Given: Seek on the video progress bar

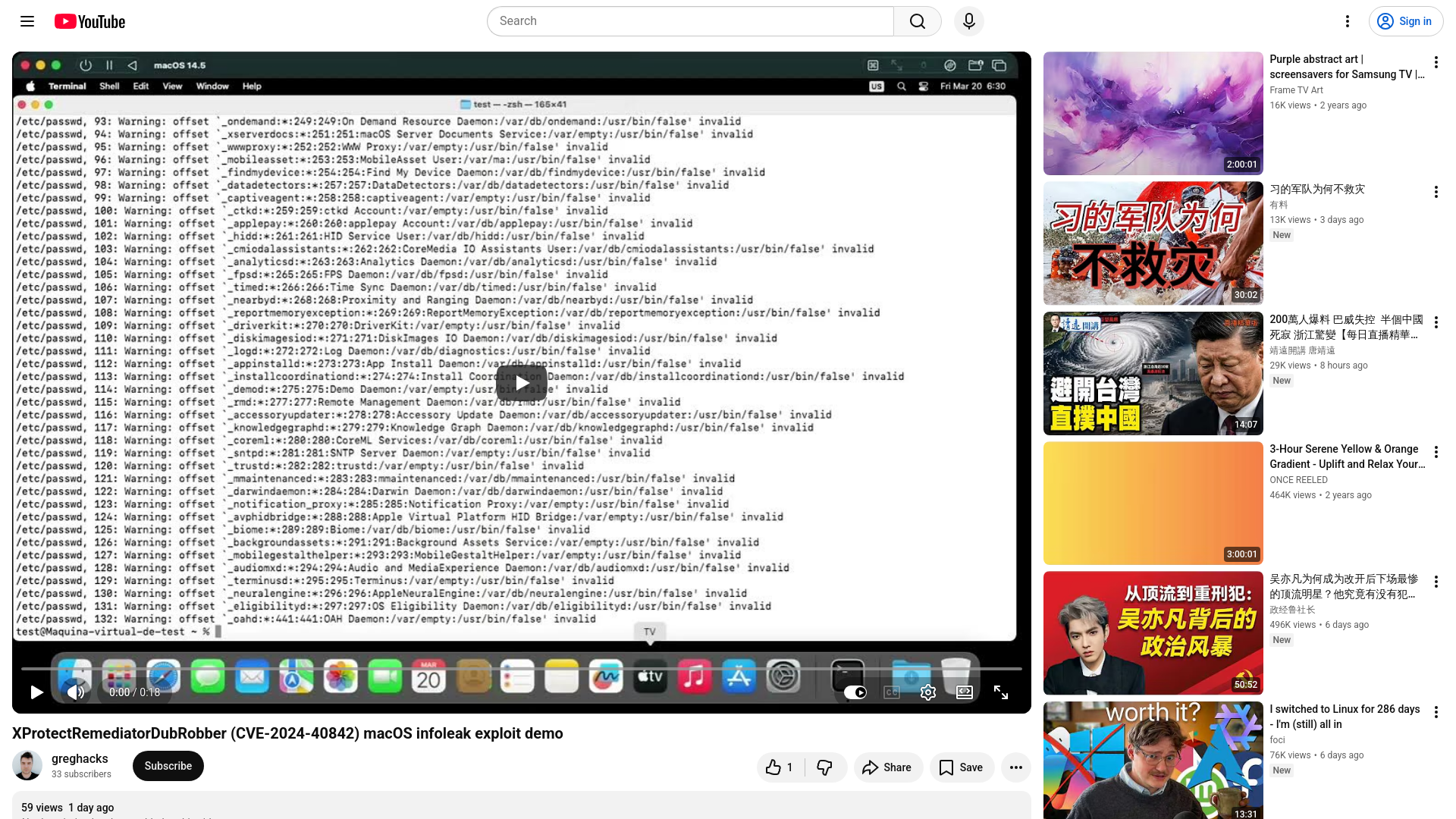Looking at the screenshot, I should click(x=522, y=669).
